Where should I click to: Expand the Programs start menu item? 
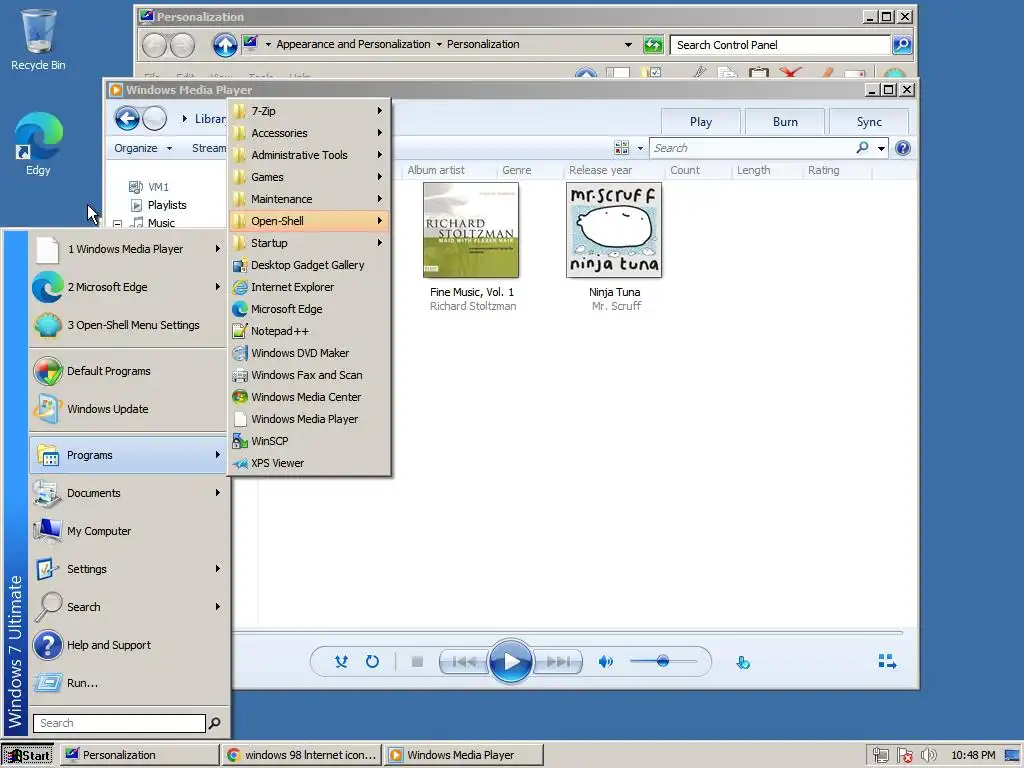coord(128,455)
